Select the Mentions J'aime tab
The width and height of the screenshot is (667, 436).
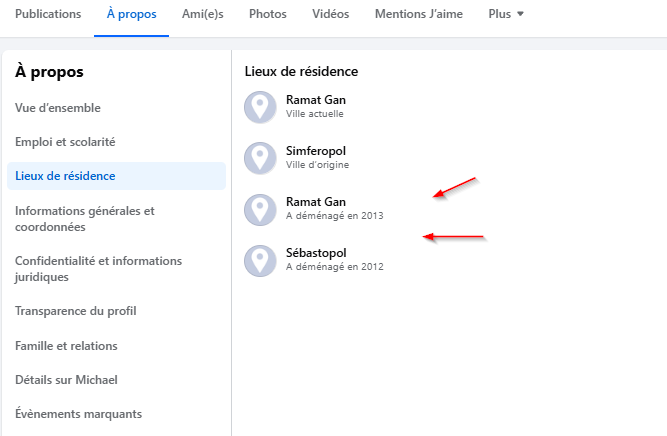coord(419,14)
